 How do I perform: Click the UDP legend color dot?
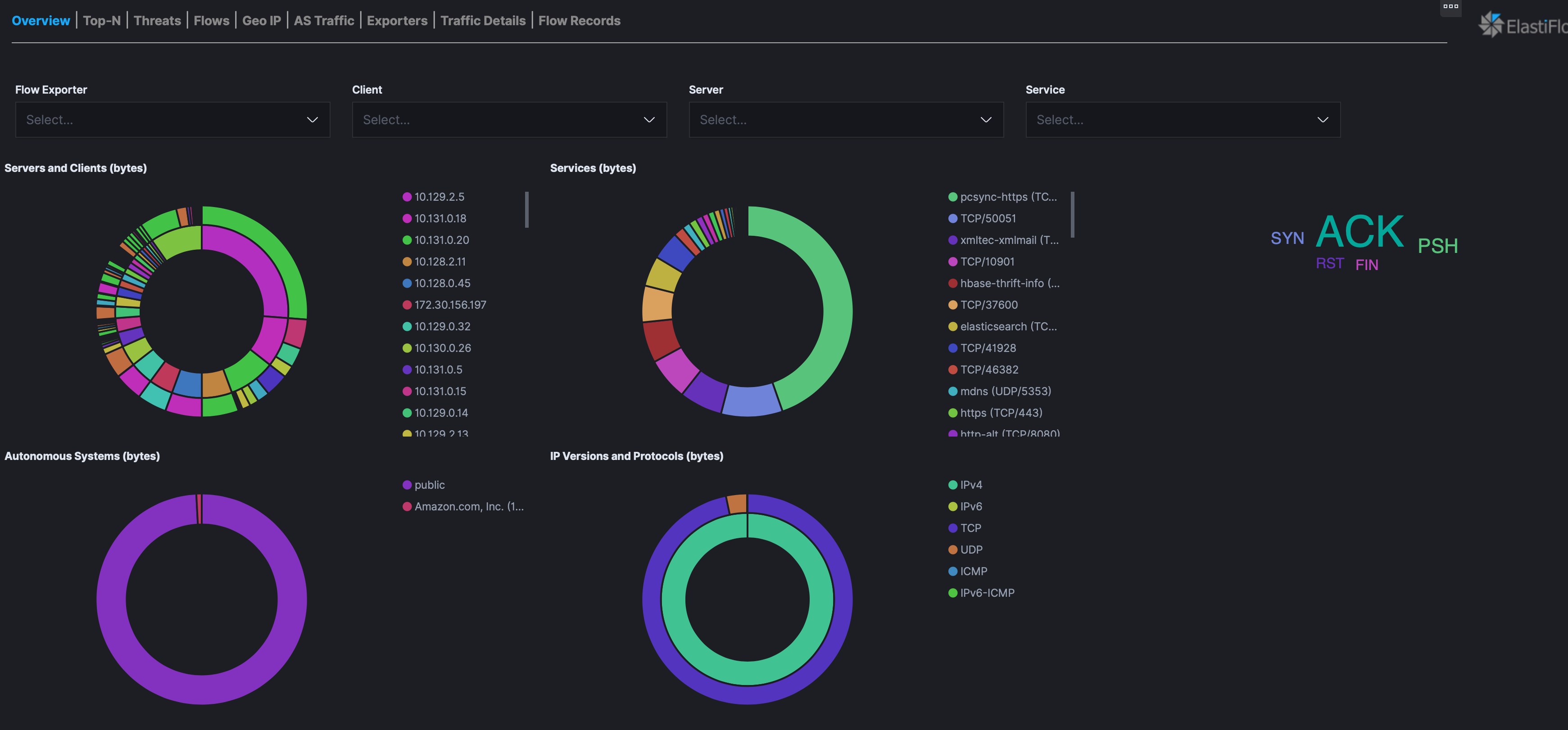(952, 550)
